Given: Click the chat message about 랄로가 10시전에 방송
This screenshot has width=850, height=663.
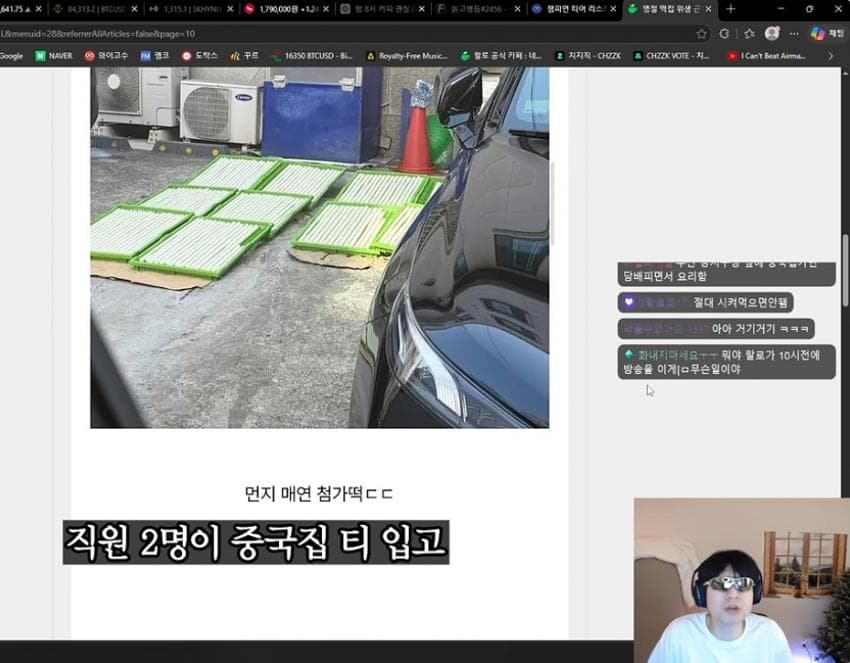Looking at the screenshot, I should point(726,362).
